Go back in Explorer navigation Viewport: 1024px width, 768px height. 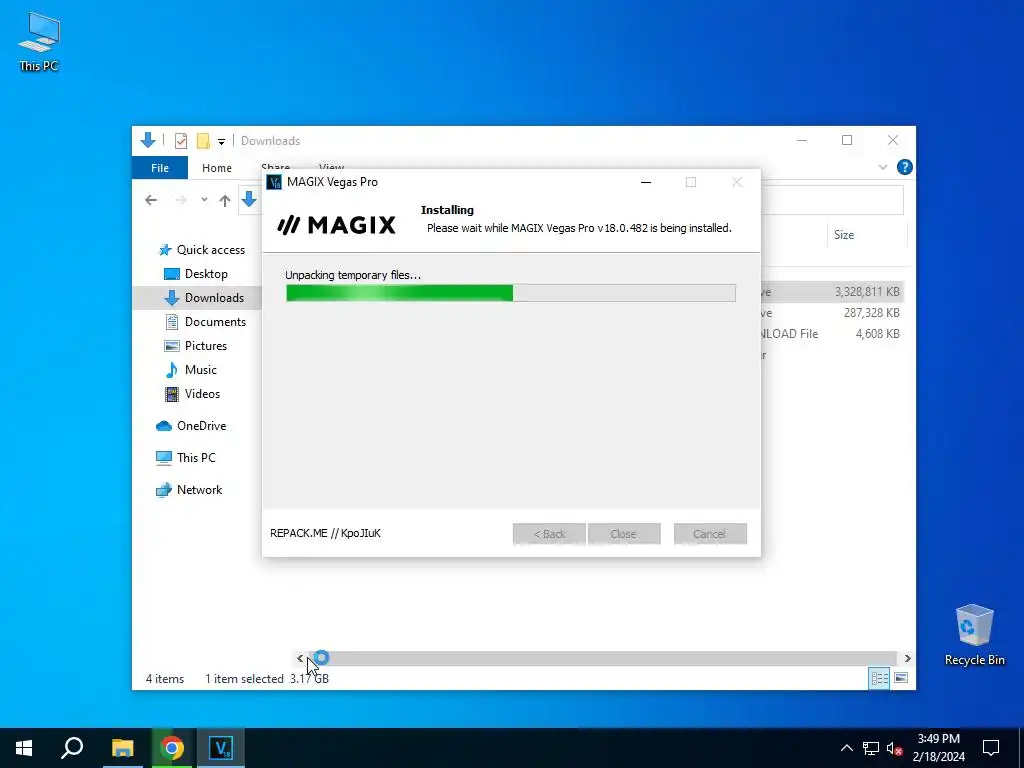[x=151, y=200]
